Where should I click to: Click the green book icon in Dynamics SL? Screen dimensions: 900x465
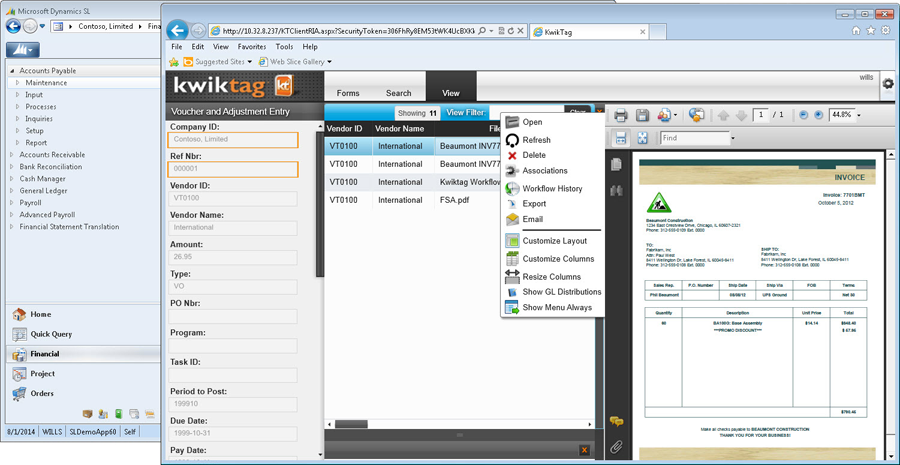119,413
